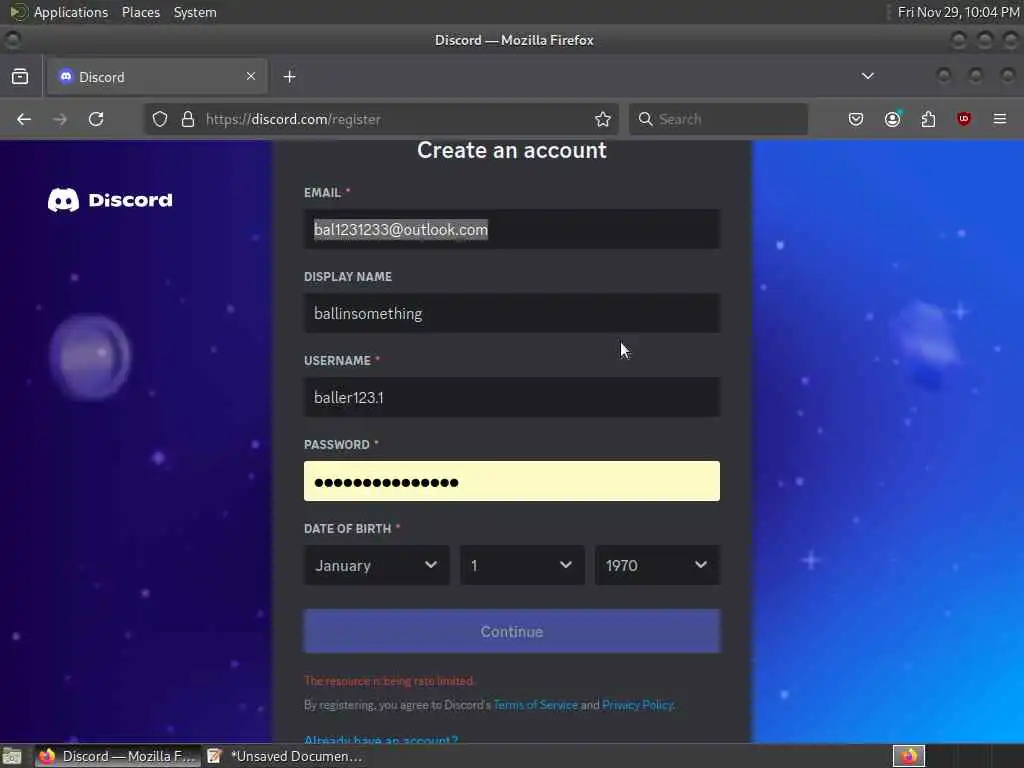Click the clock in the top panel

pyautogui.click(x=958, y=12)
